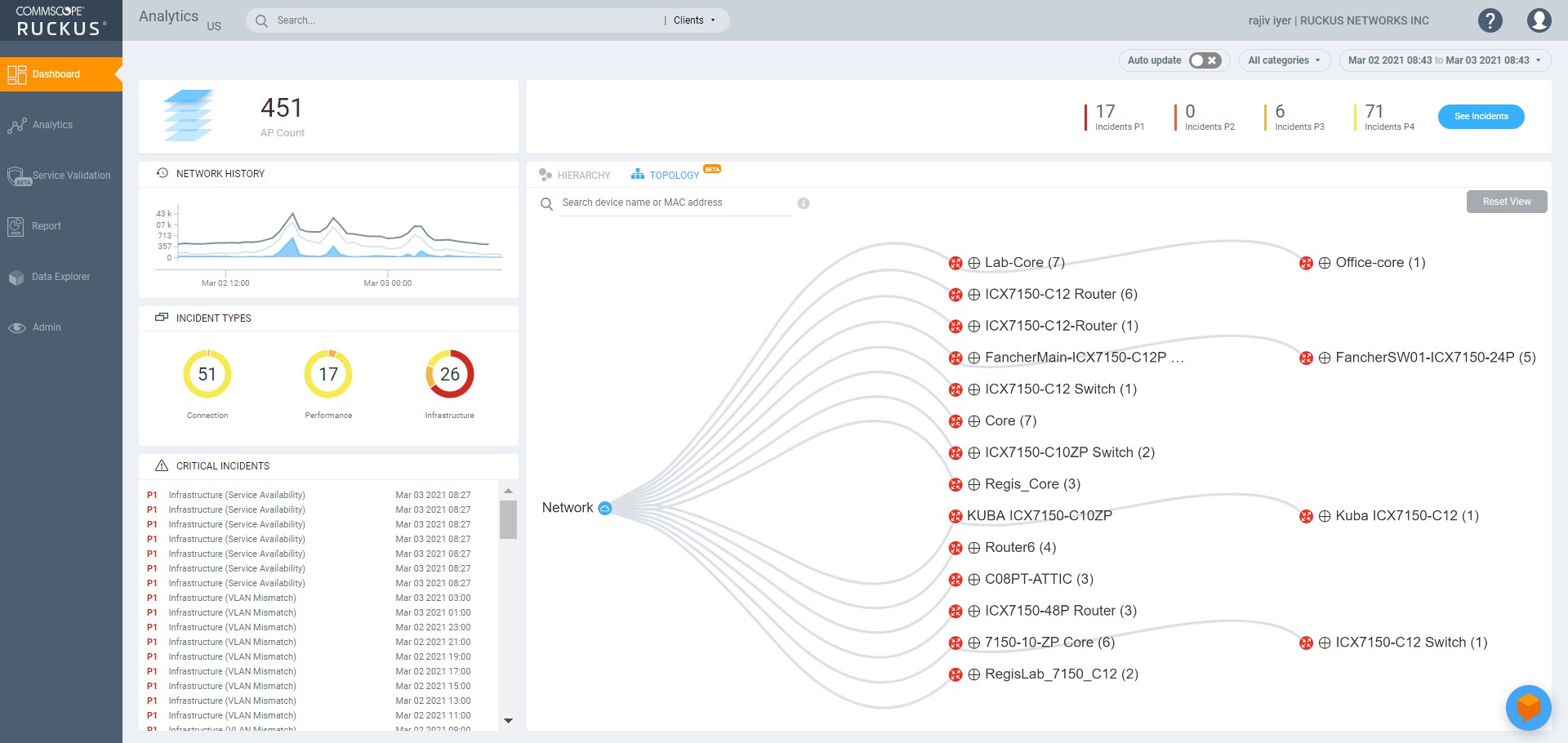The height and width of the screenshot is (743, 1568).
Task: Expand the Lab-Core (7) node
Action: [x=974, y=263]
